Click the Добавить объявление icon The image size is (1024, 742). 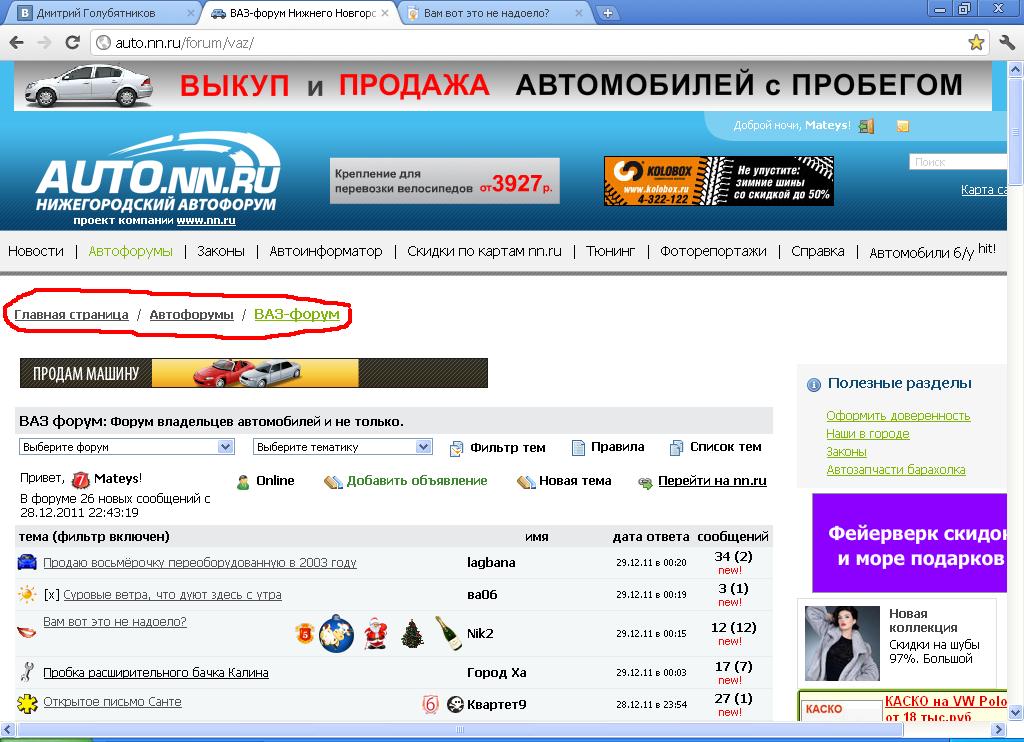[333, 482]
